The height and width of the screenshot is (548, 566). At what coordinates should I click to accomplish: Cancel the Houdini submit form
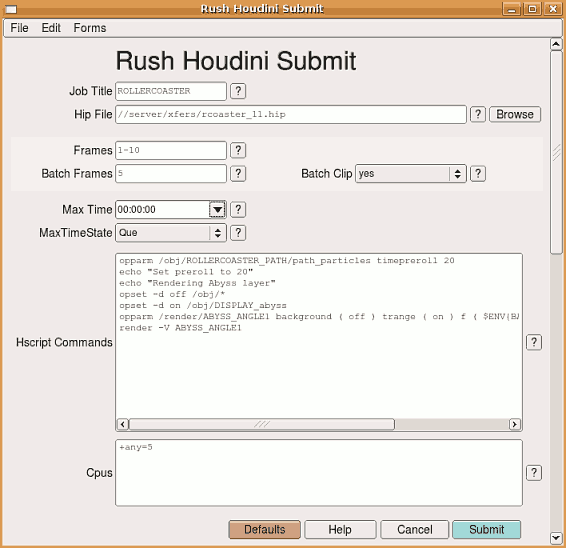[x=415, y=530]
